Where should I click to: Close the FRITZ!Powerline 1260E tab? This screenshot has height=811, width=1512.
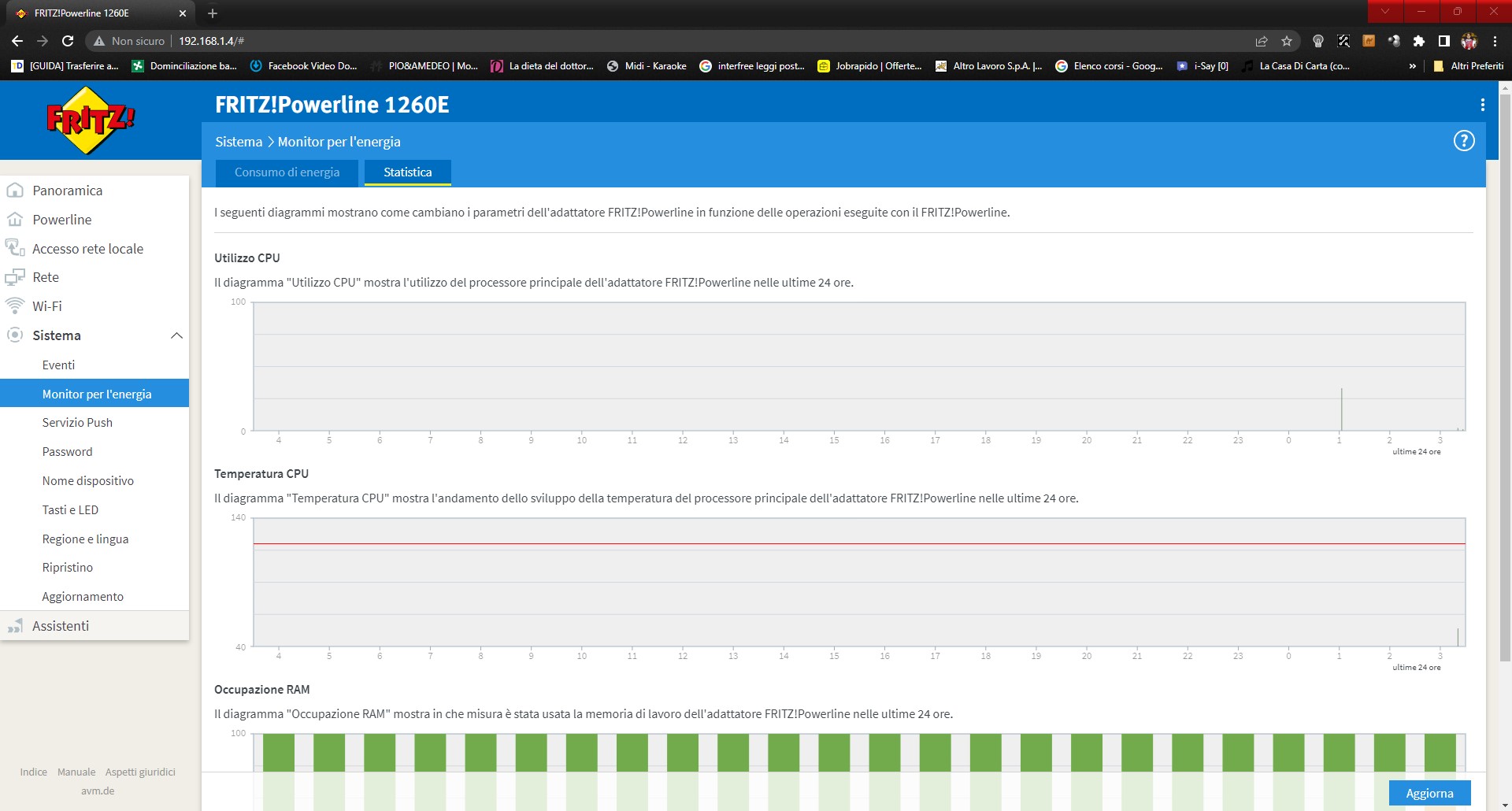pyautogui.click(x=183, y=13)
